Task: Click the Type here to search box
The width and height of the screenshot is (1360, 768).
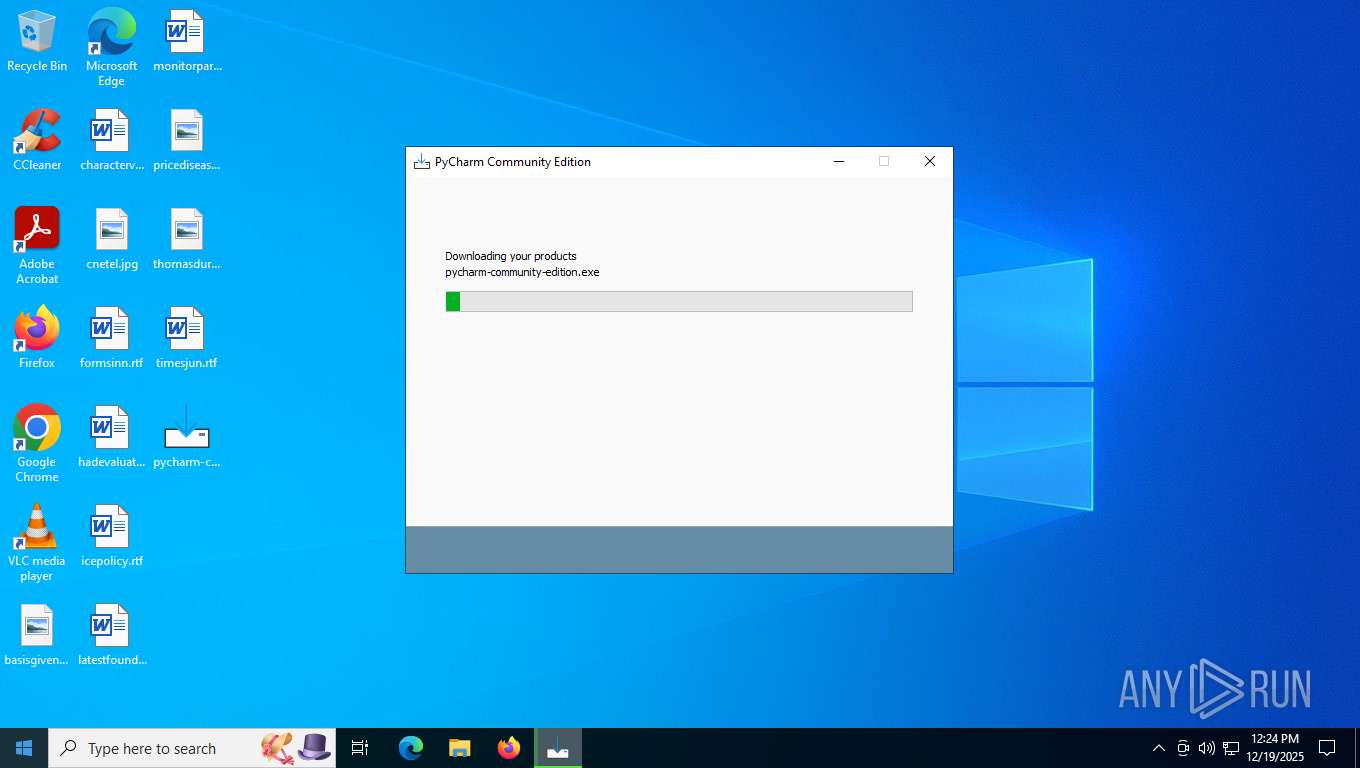Action: tap(192, 748)
